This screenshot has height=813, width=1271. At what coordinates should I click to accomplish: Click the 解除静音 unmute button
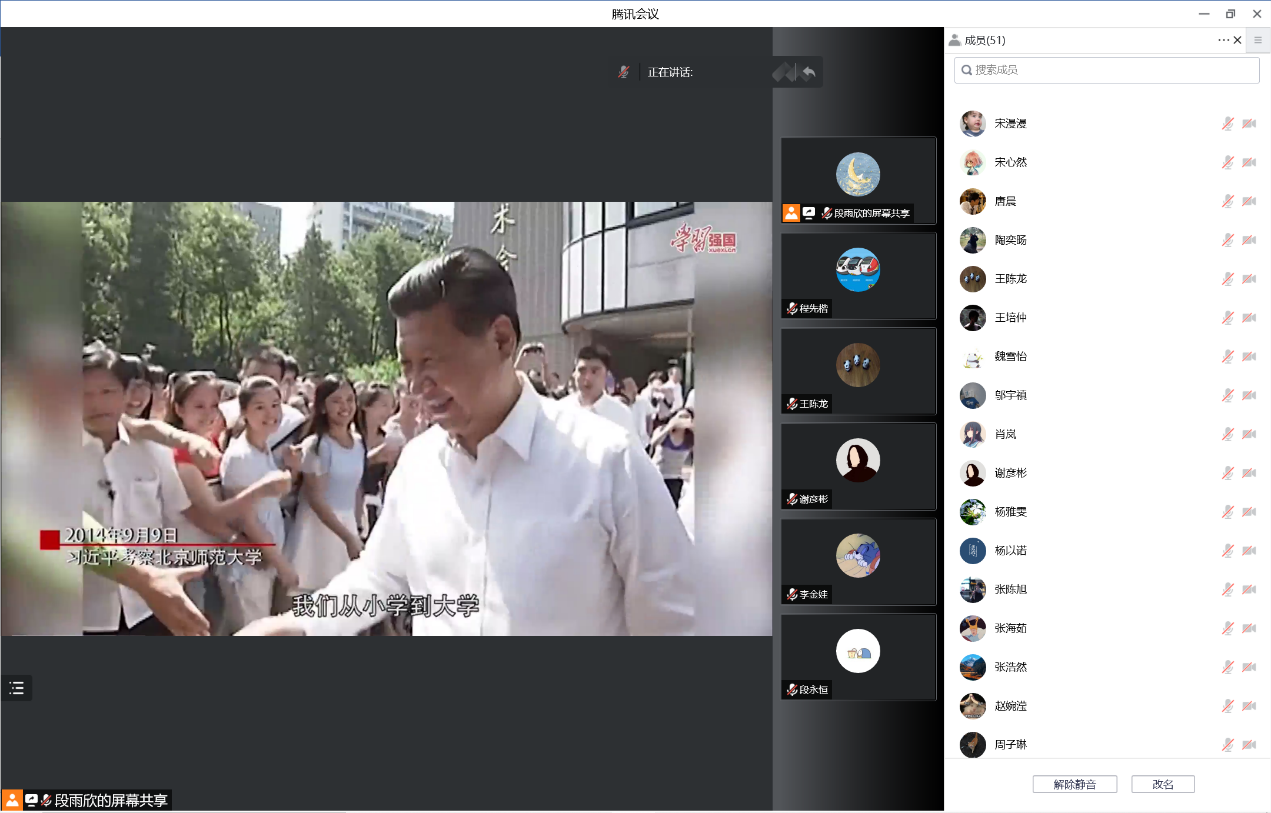tap(1074, 784)
